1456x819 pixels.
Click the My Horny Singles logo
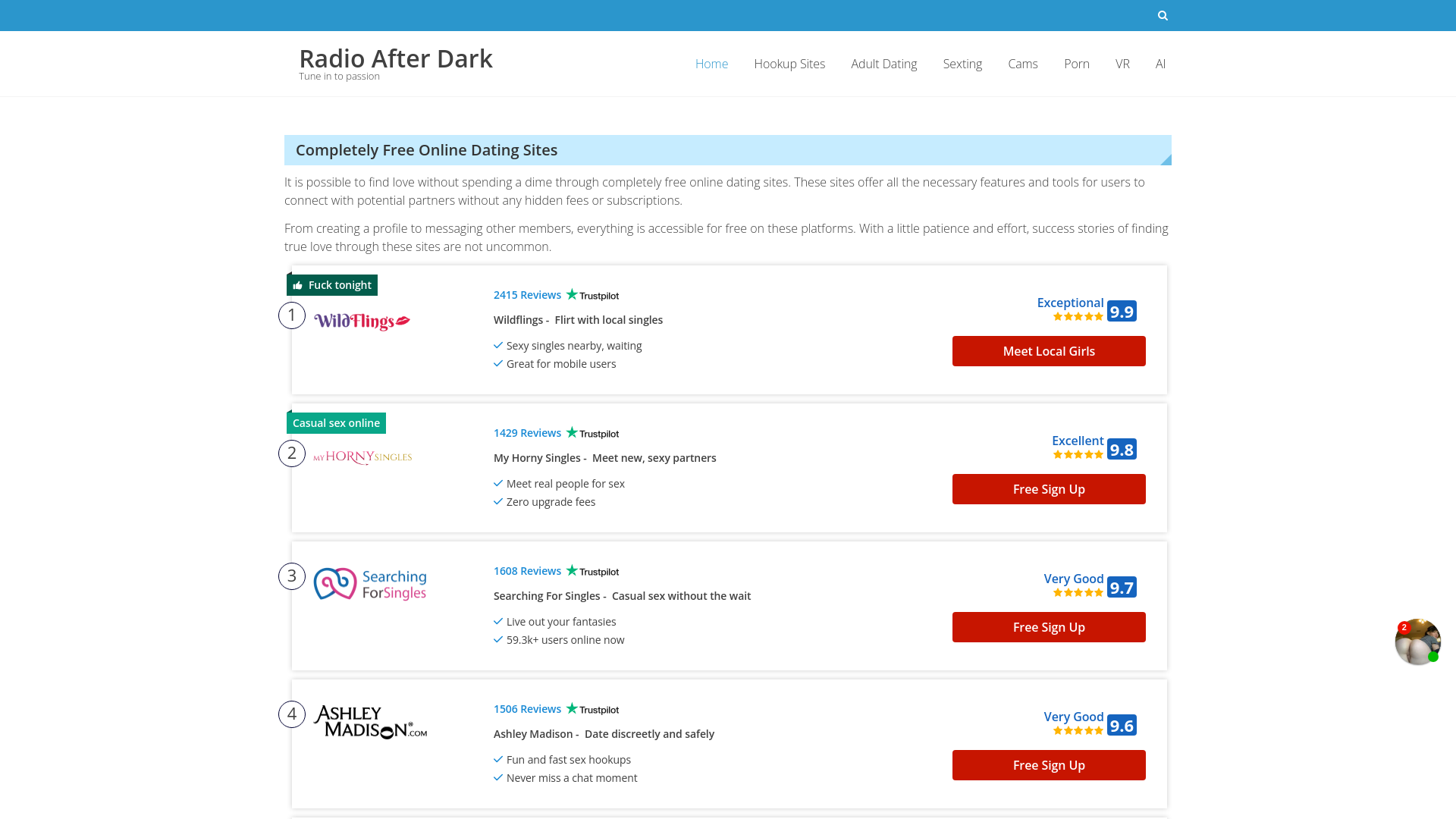pyautogui.click(x=362, y=457)
